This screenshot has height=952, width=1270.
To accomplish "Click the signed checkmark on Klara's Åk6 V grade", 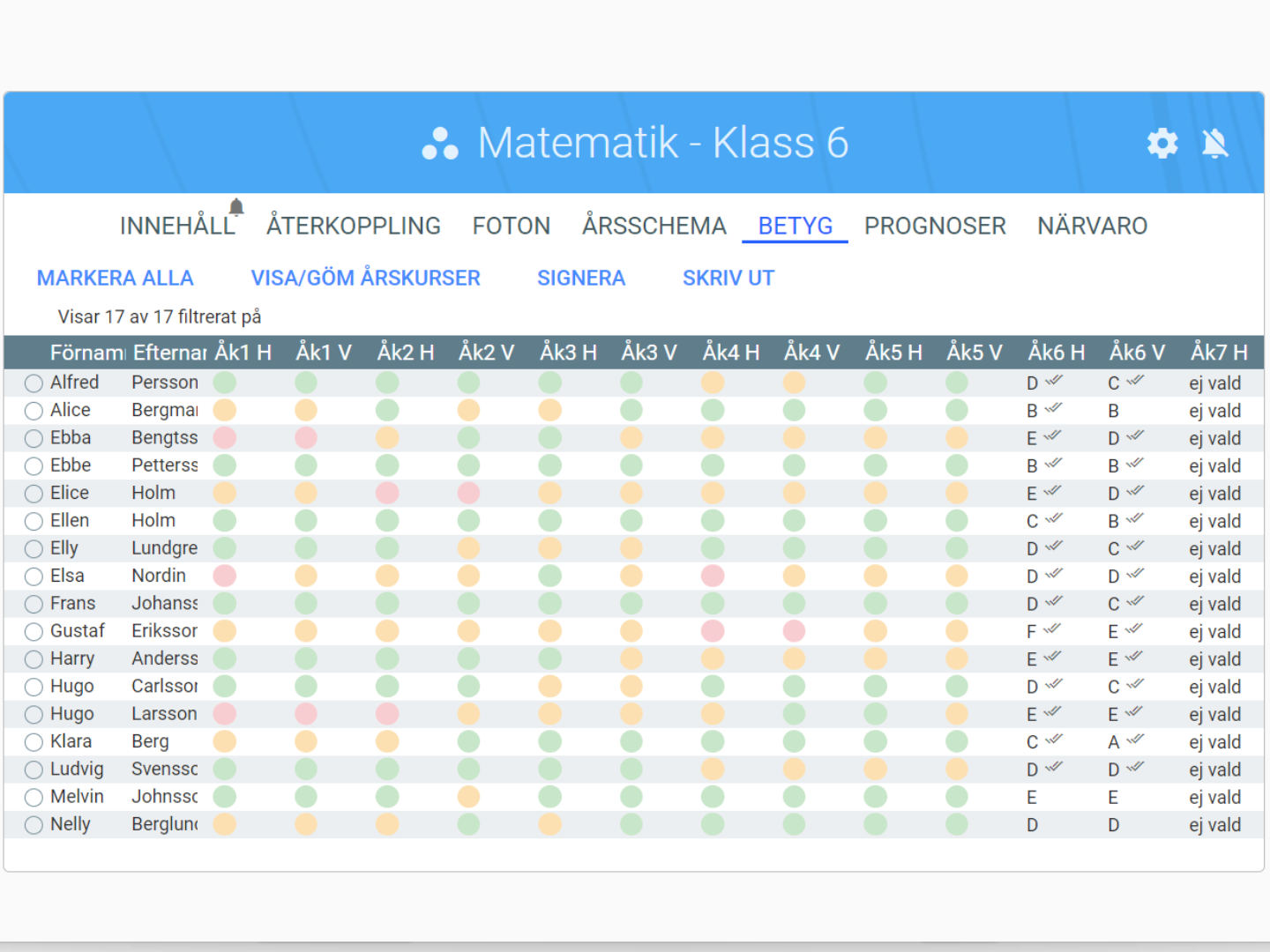I will [x=1135, y=740].
